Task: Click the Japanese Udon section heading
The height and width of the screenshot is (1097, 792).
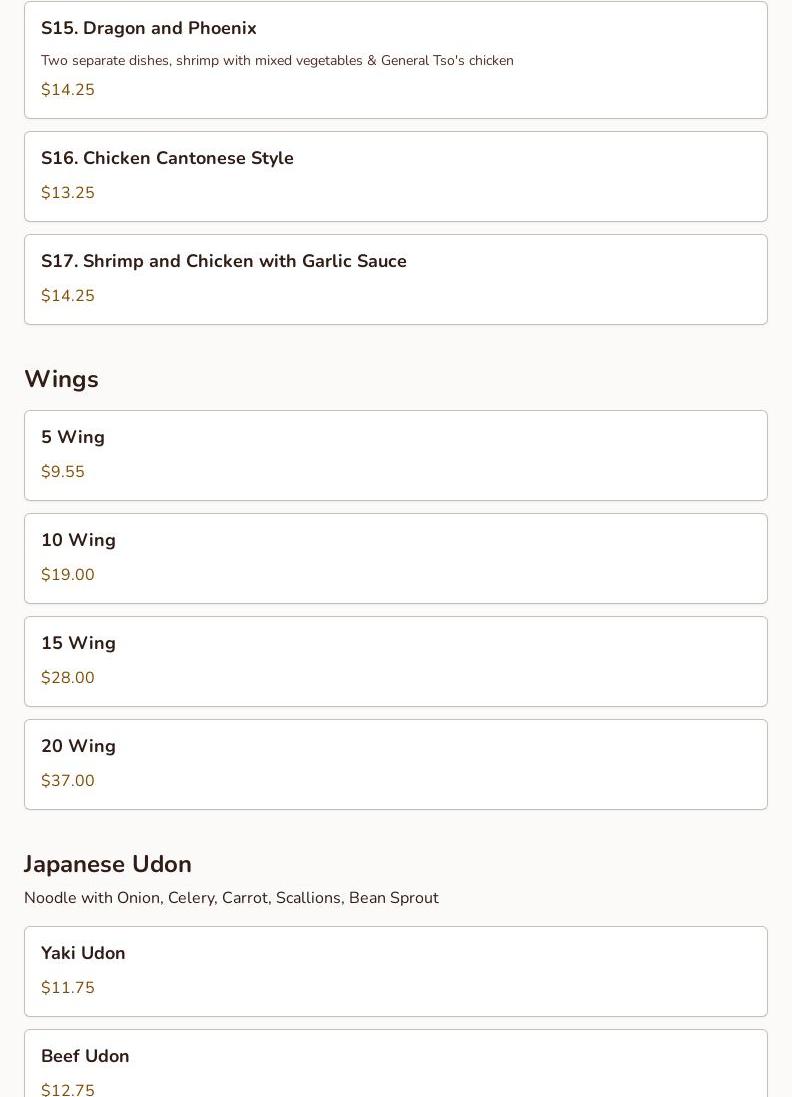Action: 108,864
